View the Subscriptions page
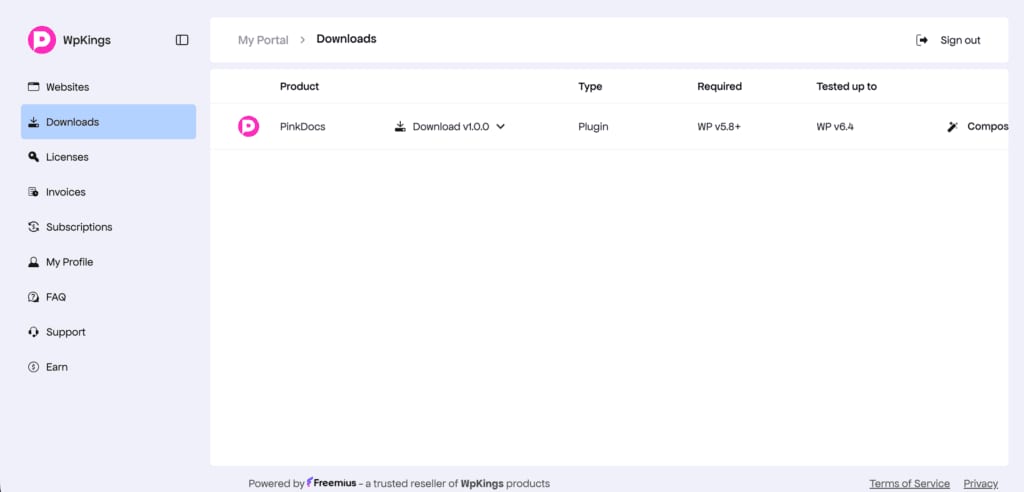The height and width of the screenshot is (492, 1024). tap(108, 227)
